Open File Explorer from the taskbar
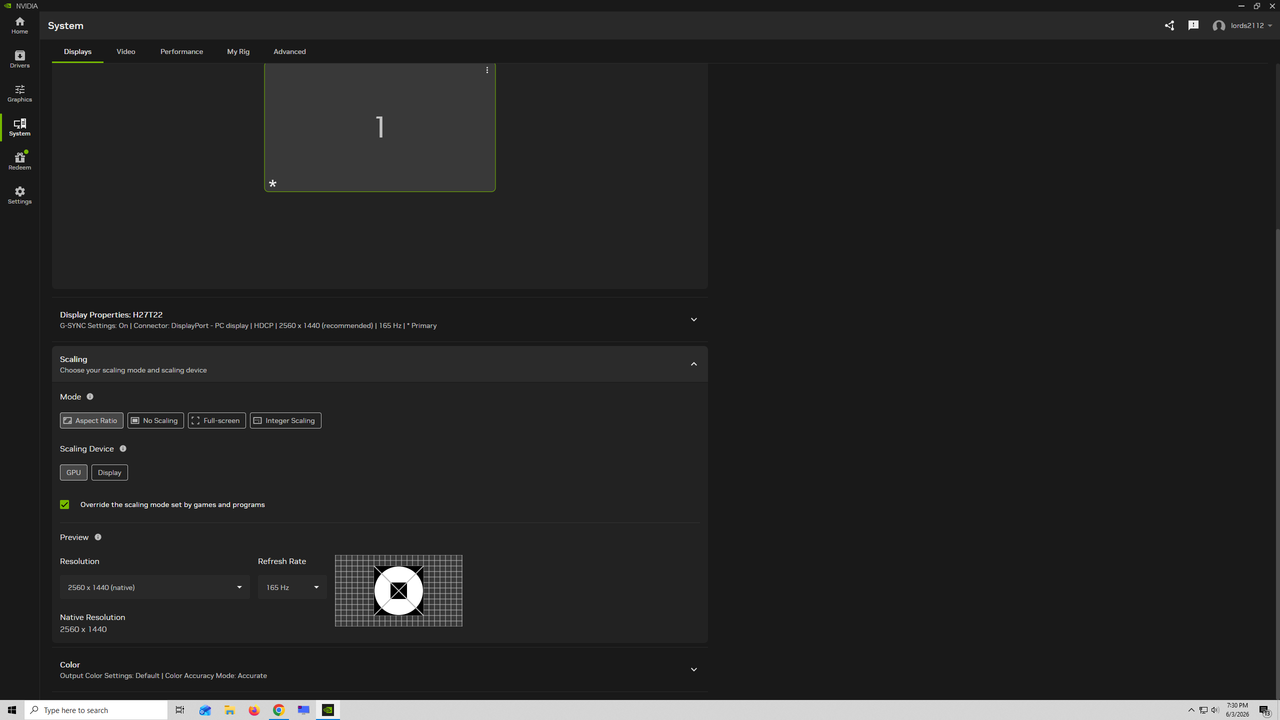Image resolution: width=1280 pixels, height=720 pixels. [x=230, y=710]
